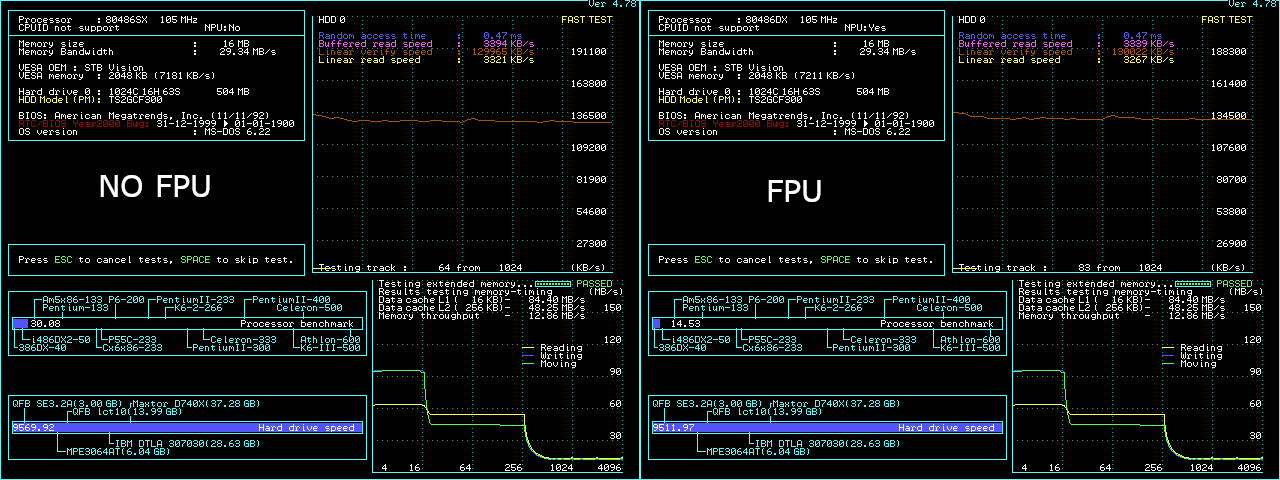Click the 4096 x-axis label in the DX memory graph
Viewport: 1280px width, 480px height.
coord(1249,468)
